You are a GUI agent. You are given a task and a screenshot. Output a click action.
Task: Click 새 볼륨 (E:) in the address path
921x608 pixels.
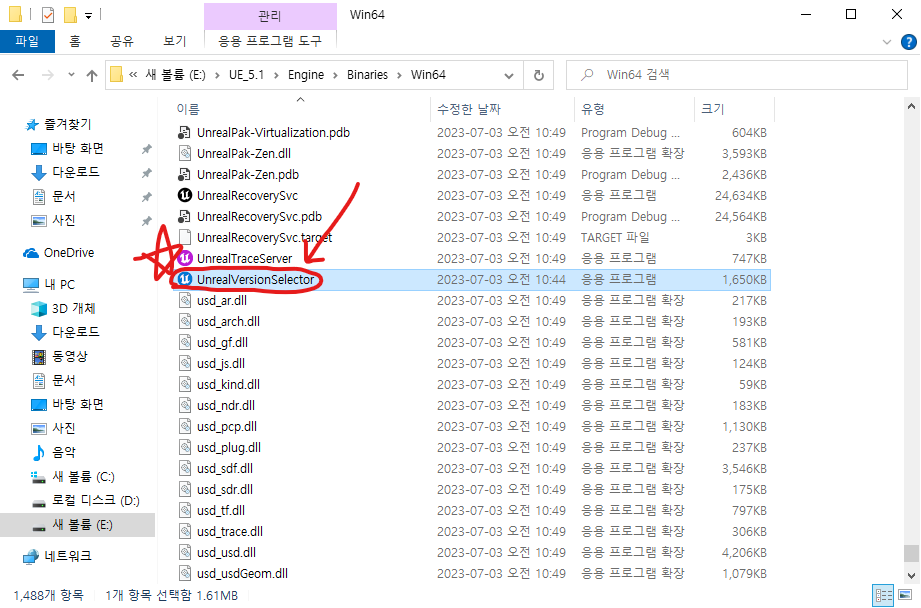point(176,75)
